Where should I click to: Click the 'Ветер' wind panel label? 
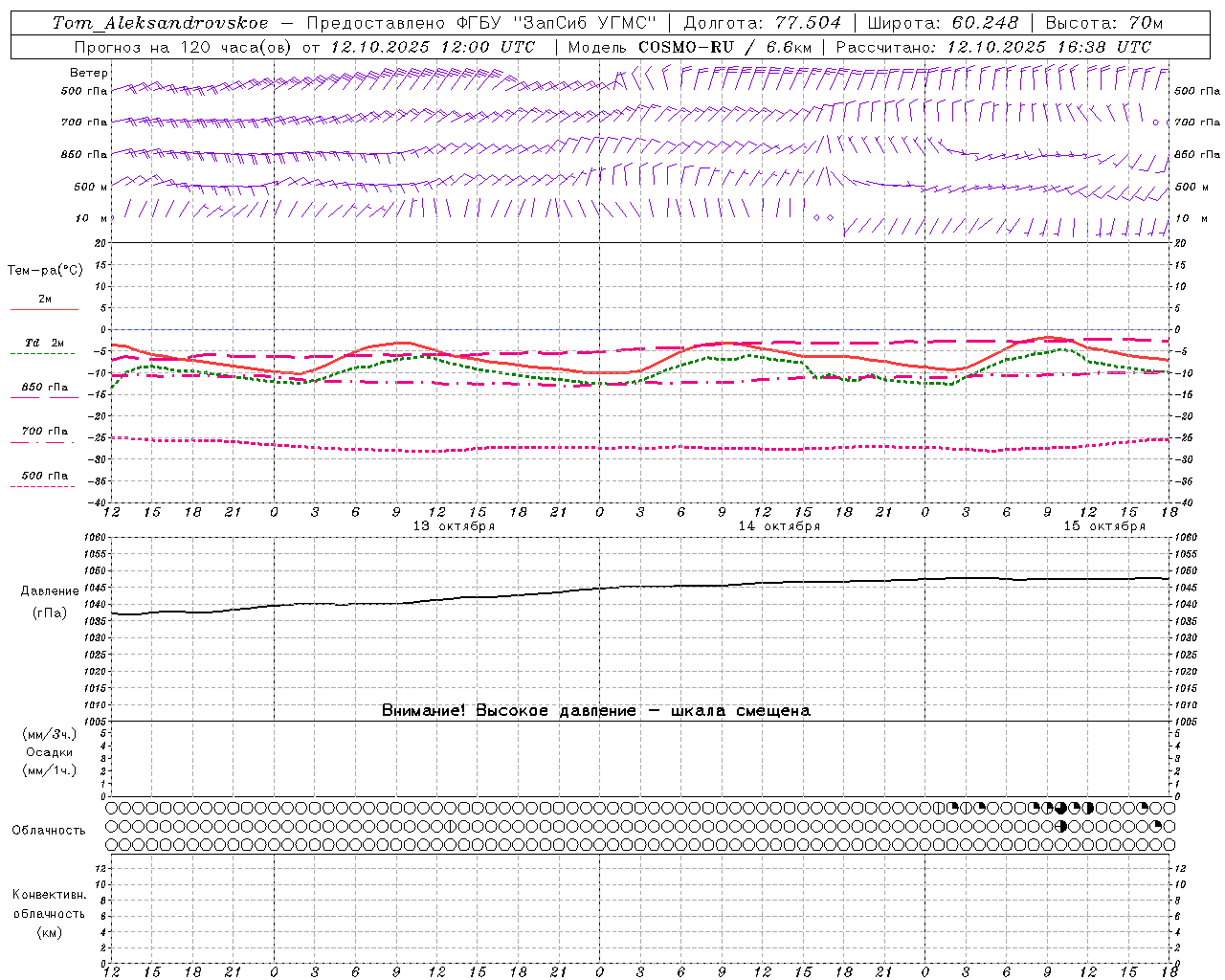pos(89,73)
